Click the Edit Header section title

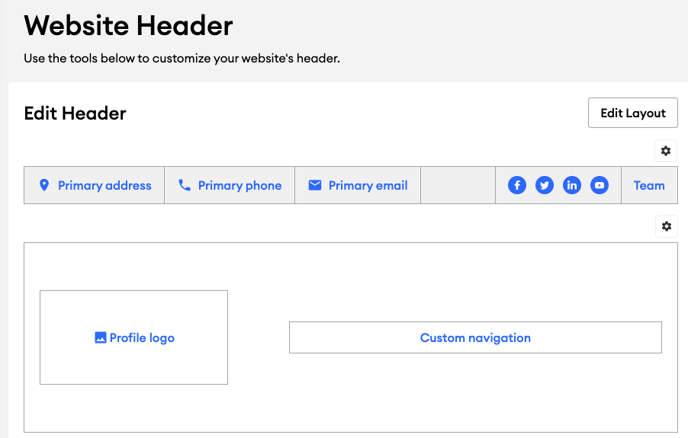click(75, 113)
